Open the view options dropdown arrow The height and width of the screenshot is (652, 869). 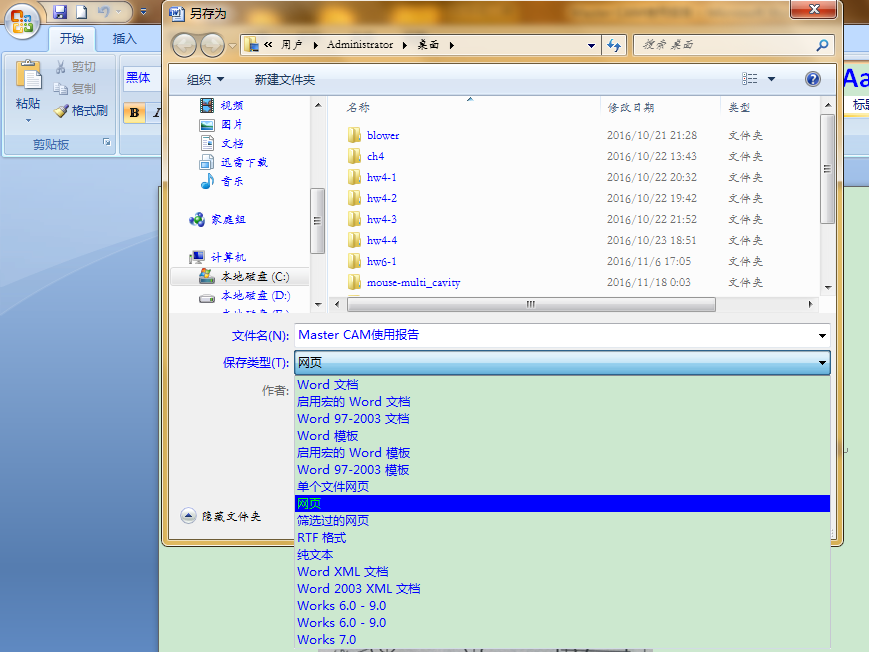click(x=771, y=79)
